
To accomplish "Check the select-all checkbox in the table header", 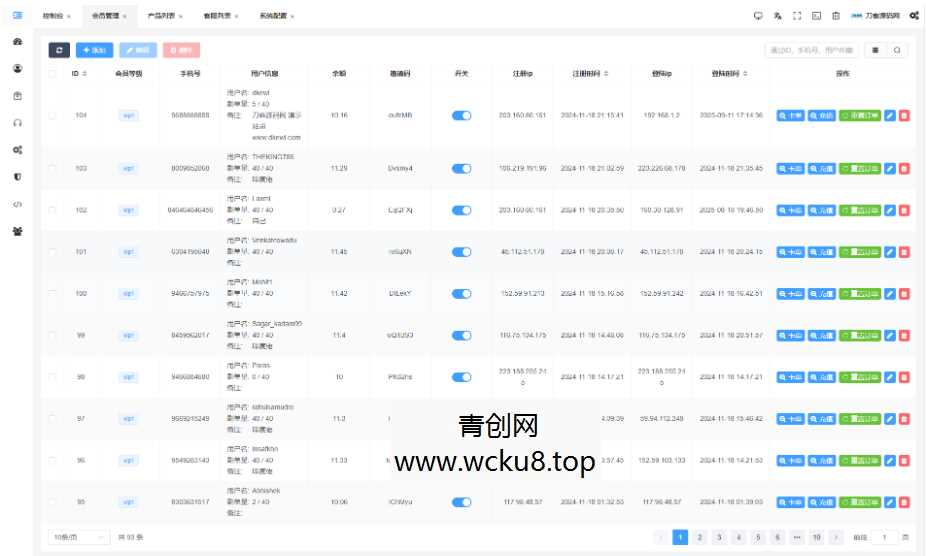I will pyautogui.click(x=53, y=74).
